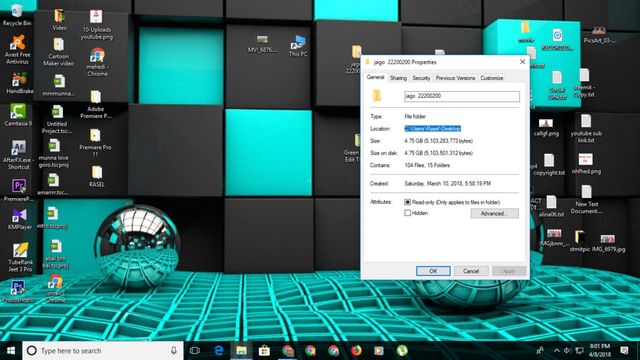Open the uTorrent taskbar icon
The width and height of the screenshot is (640, 360).
[402, 351]
